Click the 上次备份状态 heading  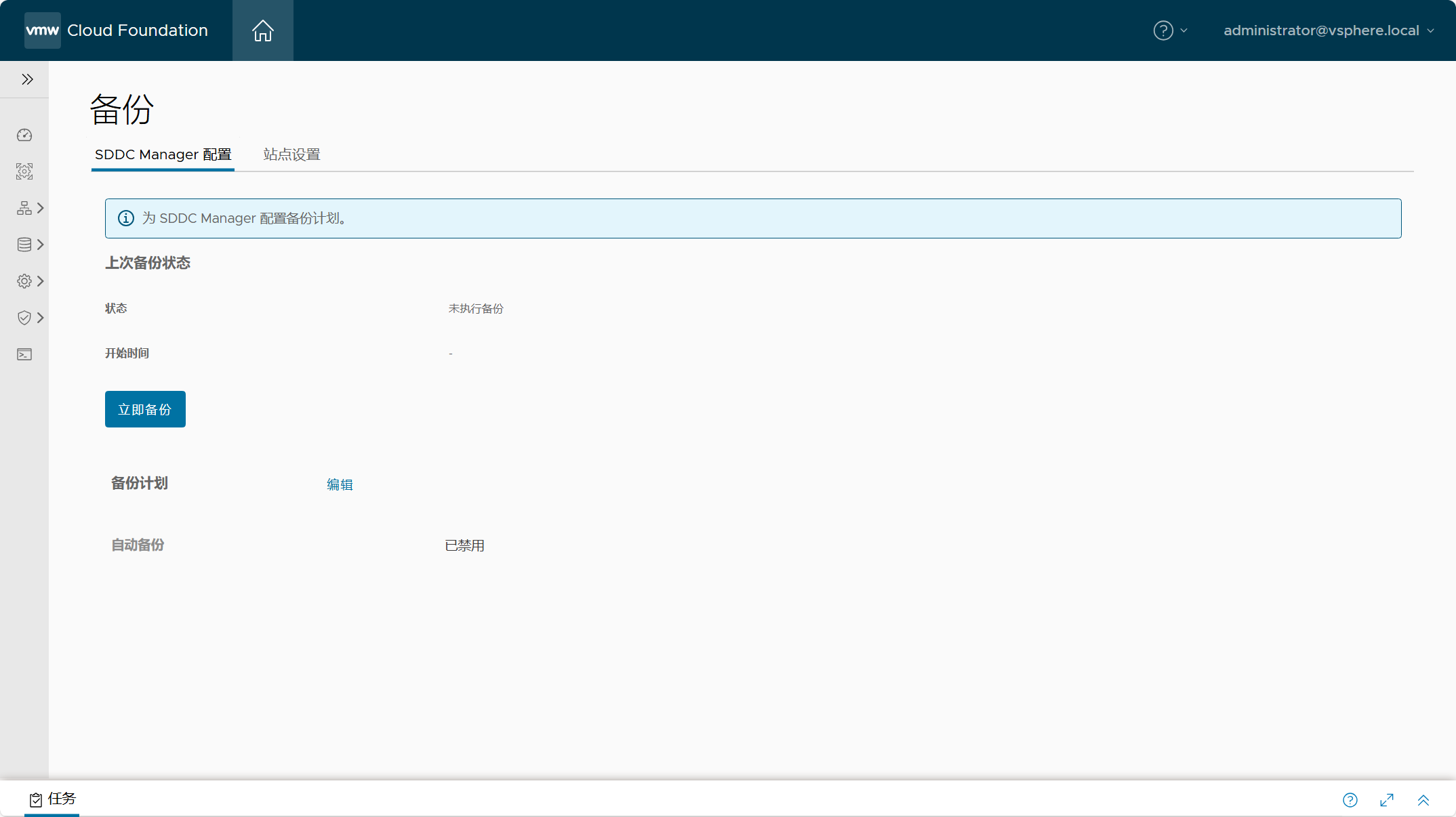148,263
